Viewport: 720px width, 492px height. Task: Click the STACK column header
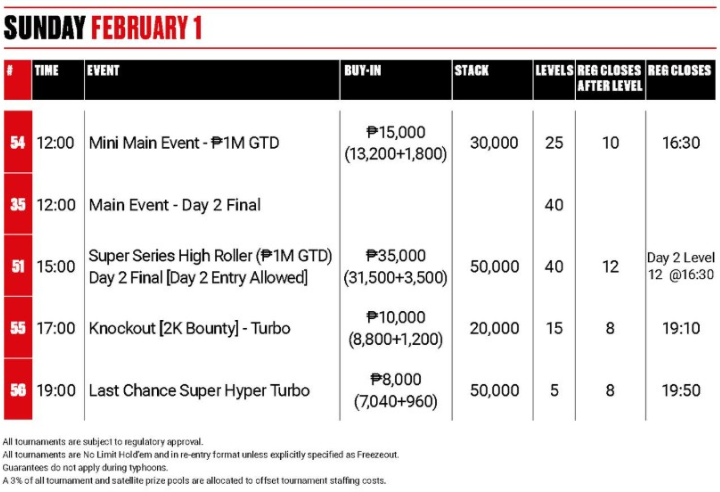471,71
